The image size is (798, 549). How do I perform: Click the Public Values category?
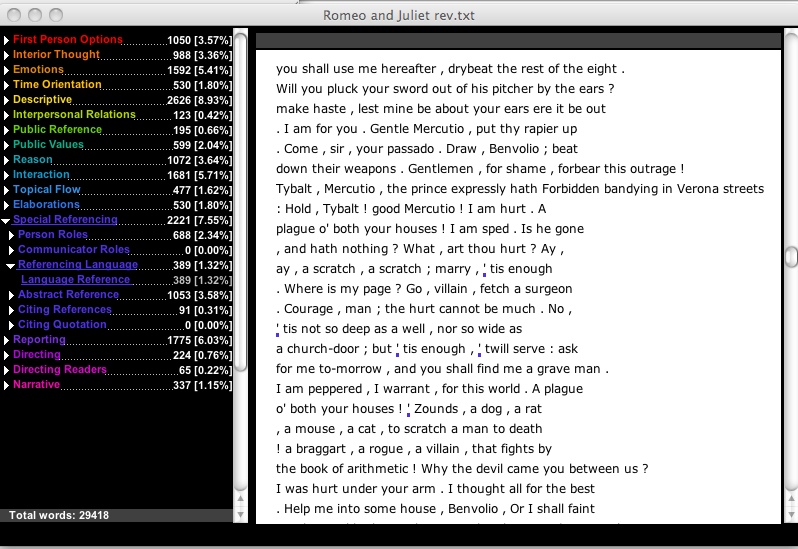[x=48, y=145]
